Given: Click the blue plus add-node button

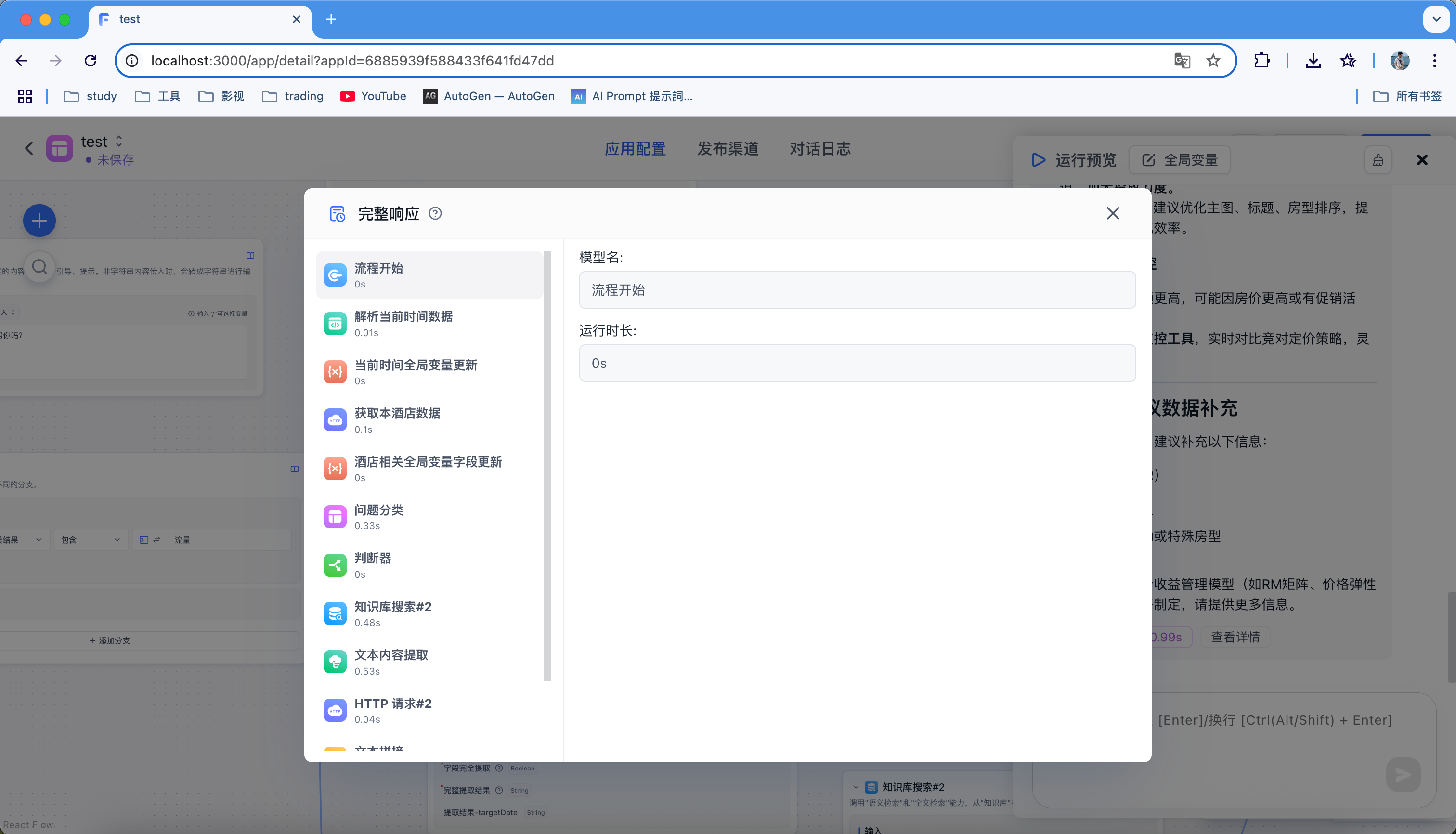Looking at the screenshot, I should (x=39, y=221).
